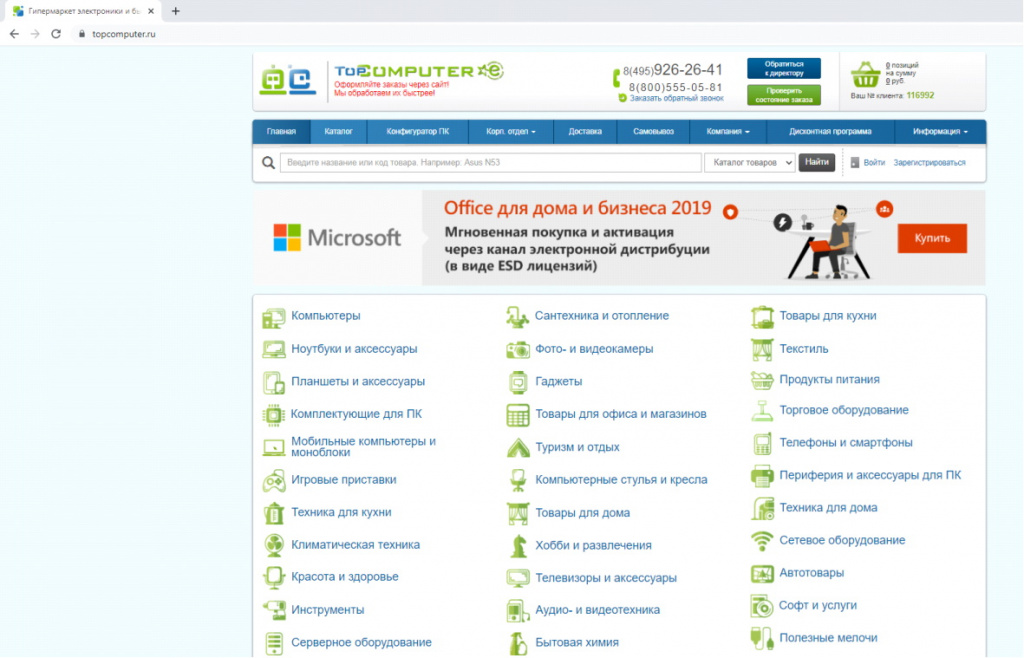The image size is (1024, 658).
Task: Click the product search input field
Action: click(x=490, y=163)
